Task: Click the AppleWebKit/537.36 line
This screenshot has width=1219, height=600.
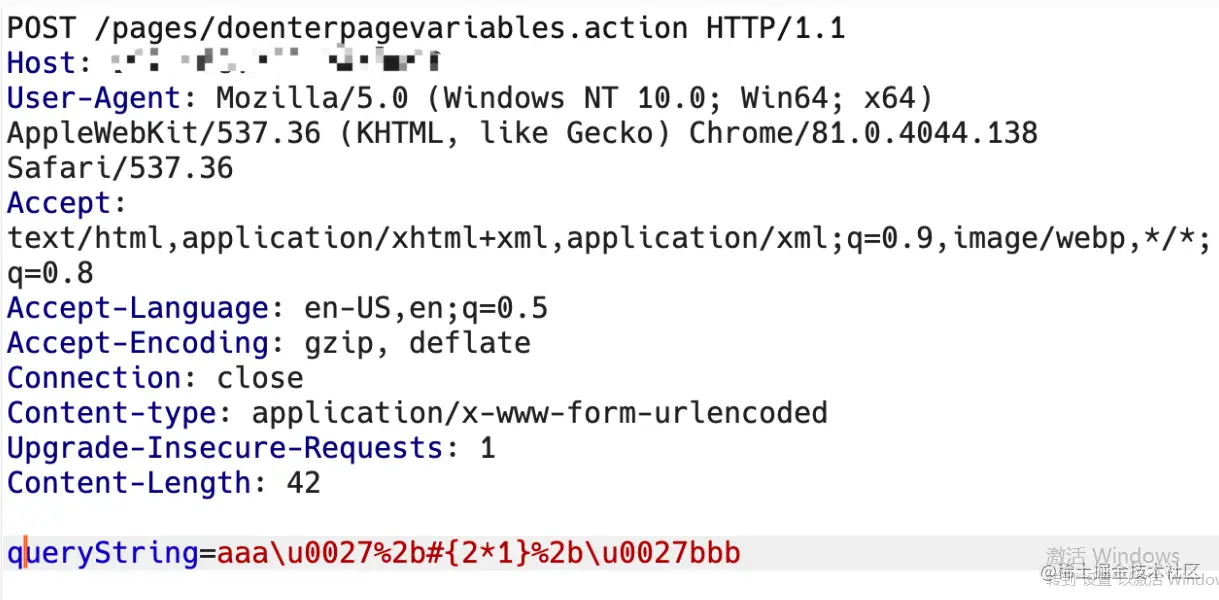Action: point(522,133)
